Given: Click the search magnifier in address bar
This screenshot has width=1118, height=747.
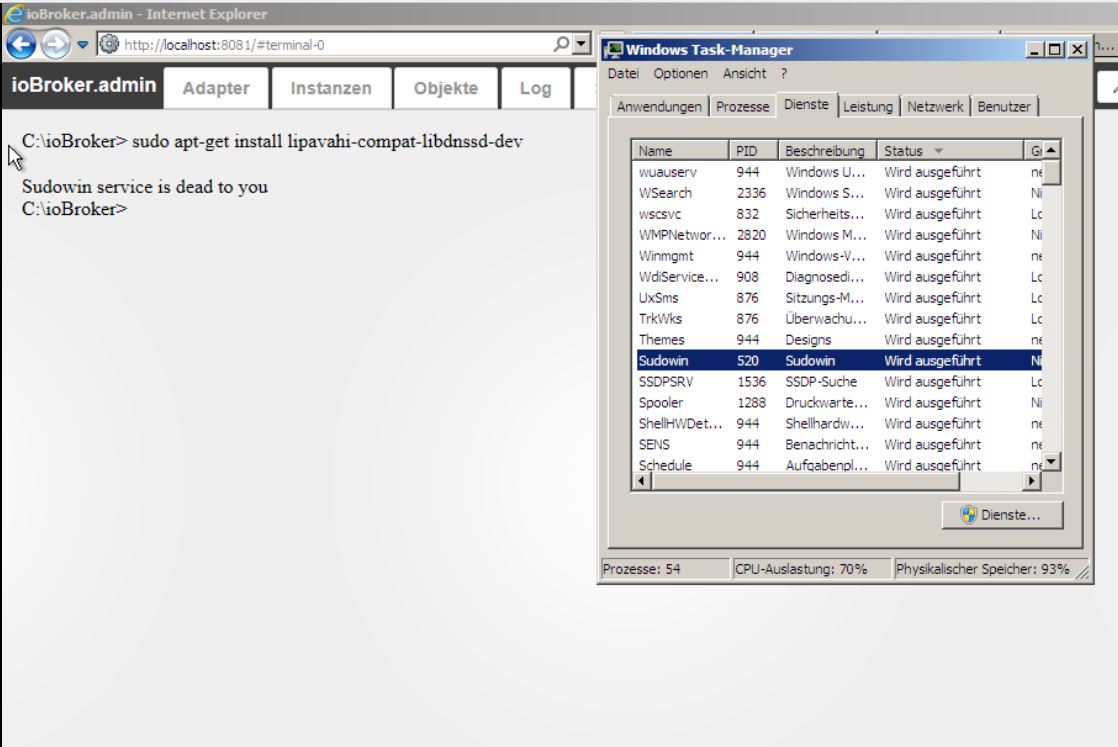Looking at the screenshot, I should pos(562,44).
